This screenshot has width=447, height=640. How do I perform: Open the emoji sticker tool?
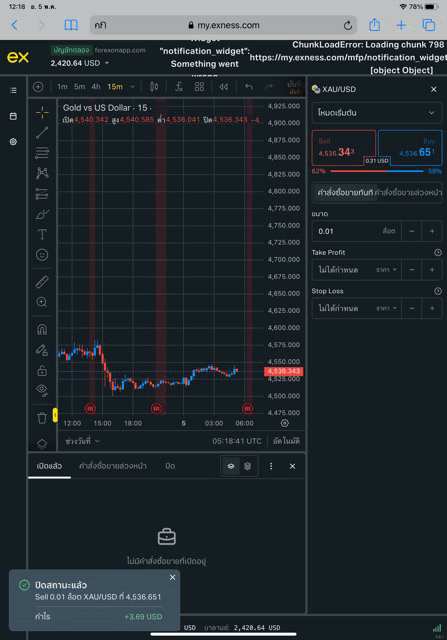click(x=42, y=255)
